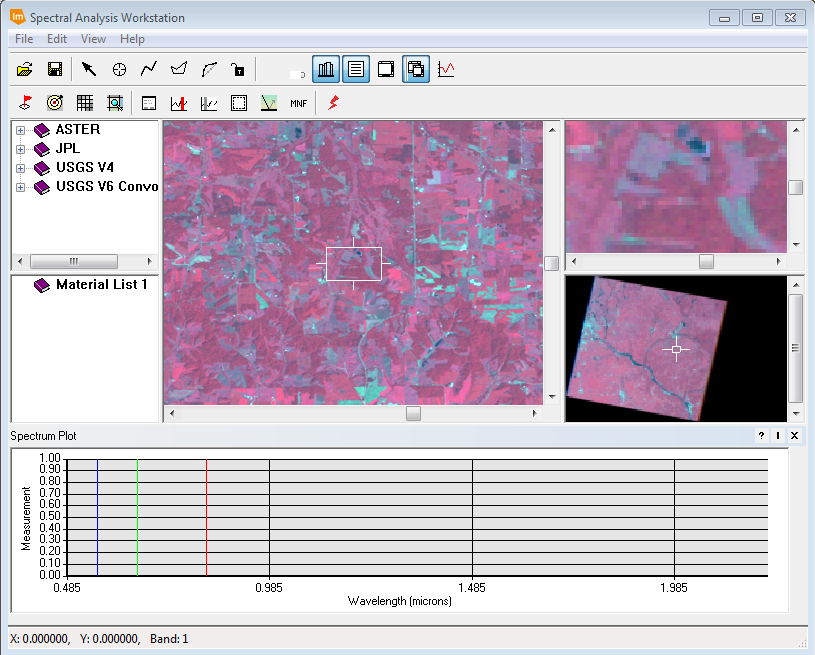Toggle the spectral library books panel
The width and height of the screenshot is (815, 655).
(x=326, y=69)
